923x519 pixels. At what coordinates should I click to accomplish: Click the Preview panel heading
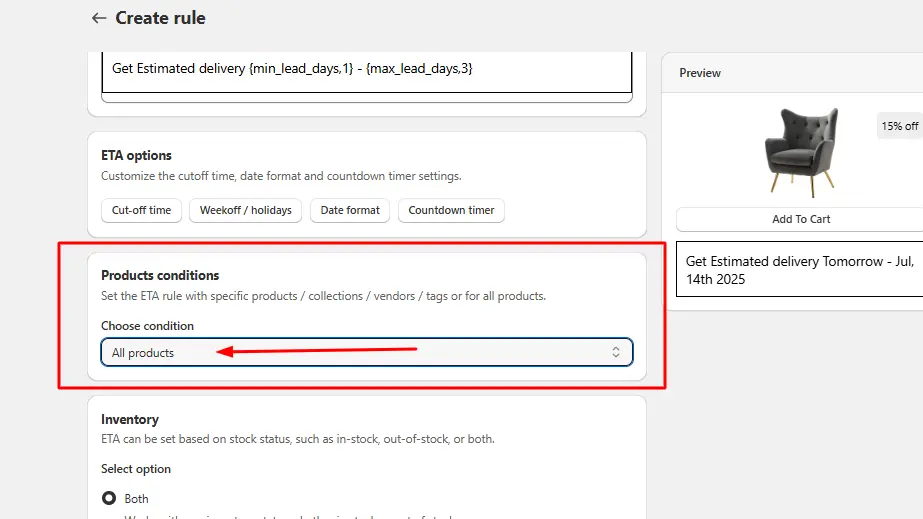pos(700,73)
